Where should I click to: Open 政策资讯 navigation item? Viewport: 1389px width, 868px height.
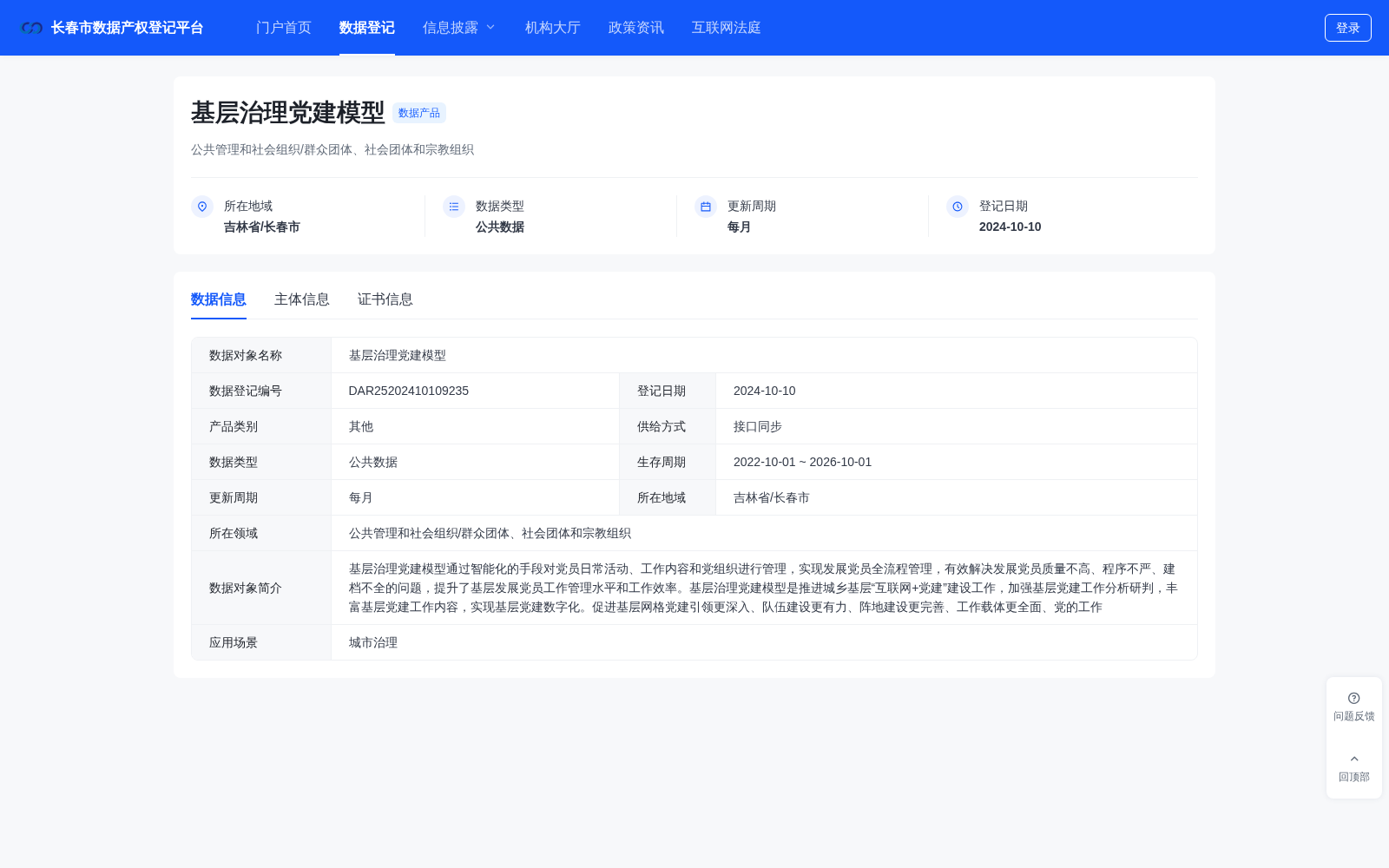[x=636, y=28]
